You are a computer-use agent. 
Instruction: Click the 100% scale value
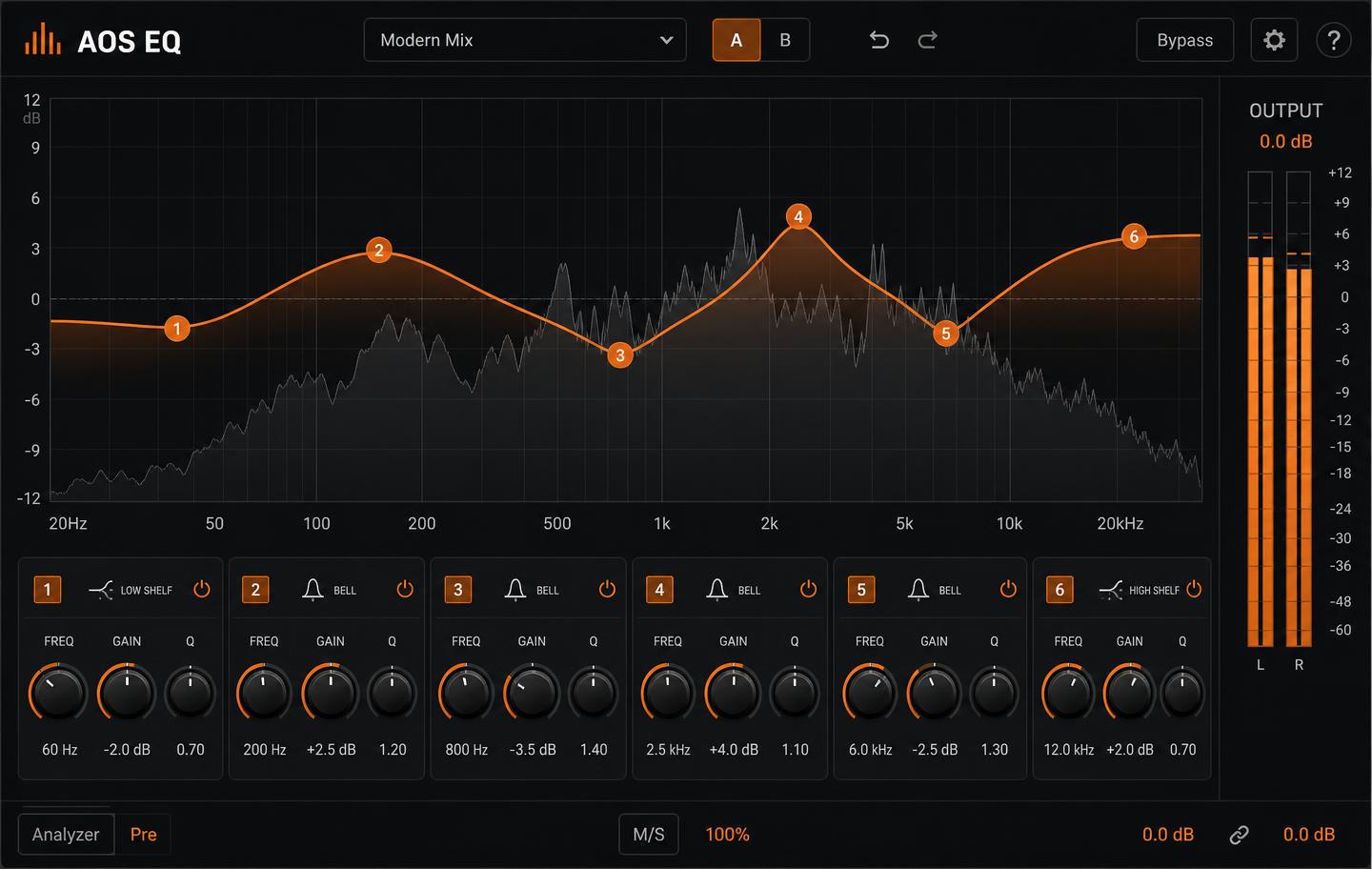[x=727, y=835]
